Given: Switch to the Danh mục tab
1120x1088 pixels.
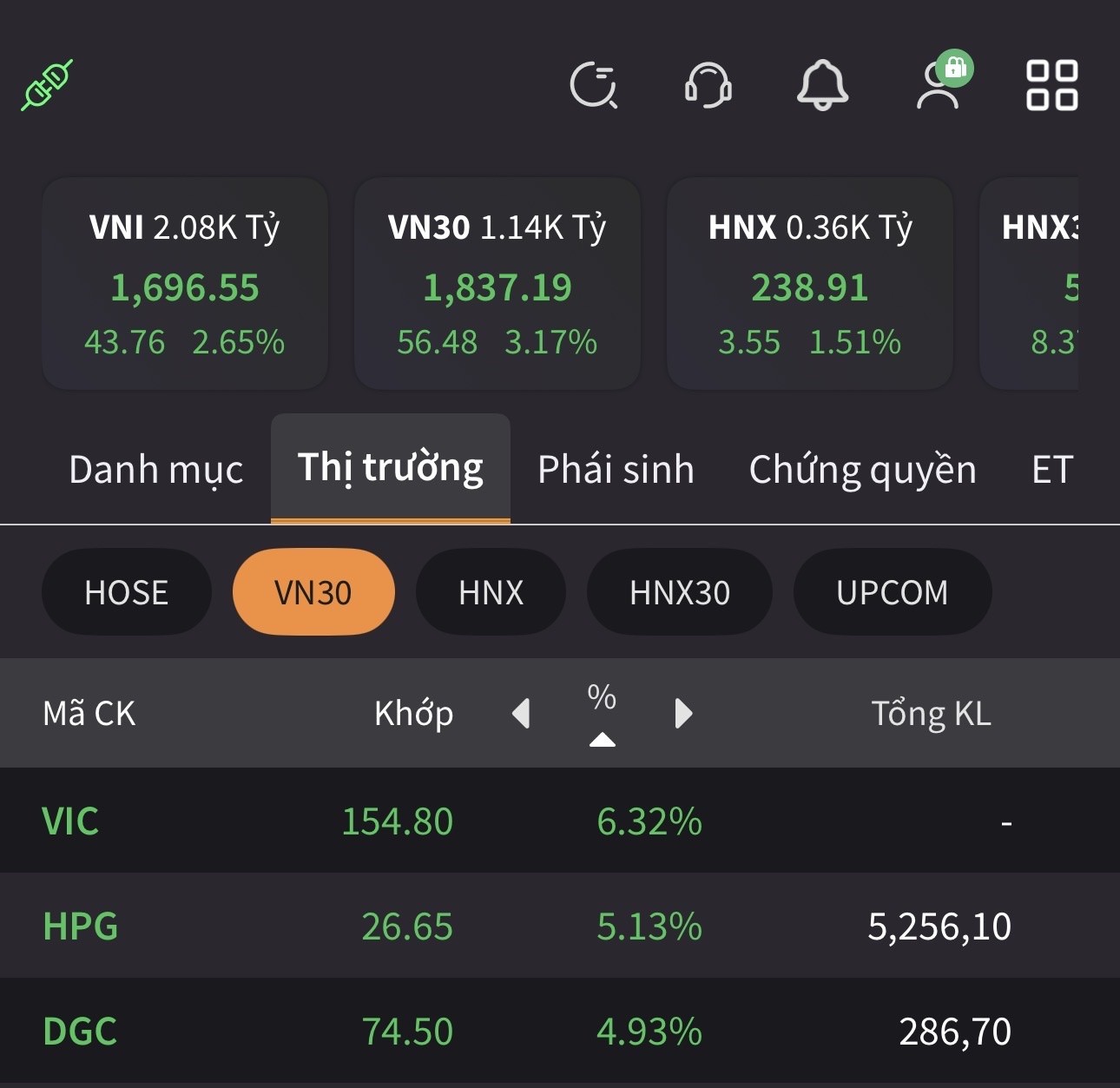Looking at the screenshot, I should pos(156,470).
